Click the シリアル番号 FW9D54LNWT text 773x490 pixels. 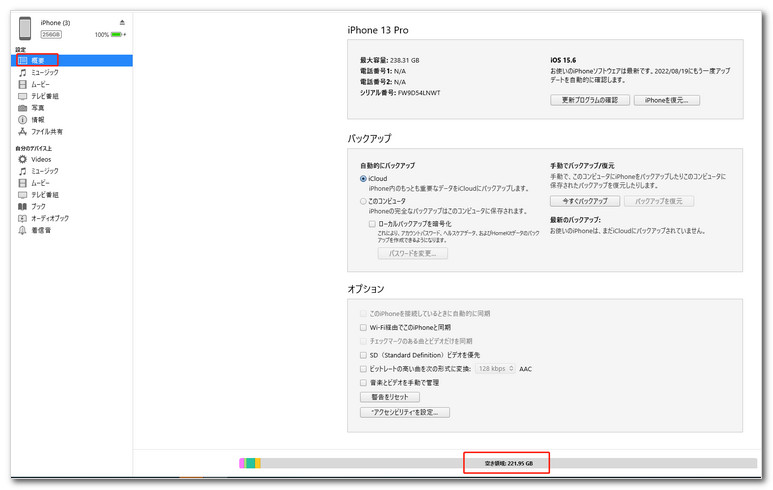[400, 93]
